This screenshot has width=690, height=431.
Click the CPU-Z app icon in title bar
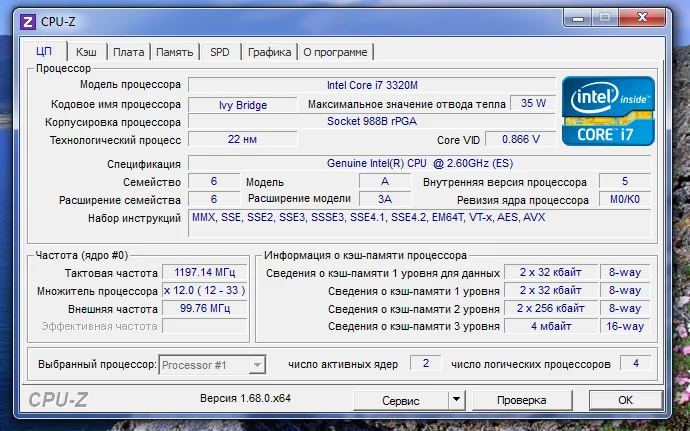click(x=28, y=22)
